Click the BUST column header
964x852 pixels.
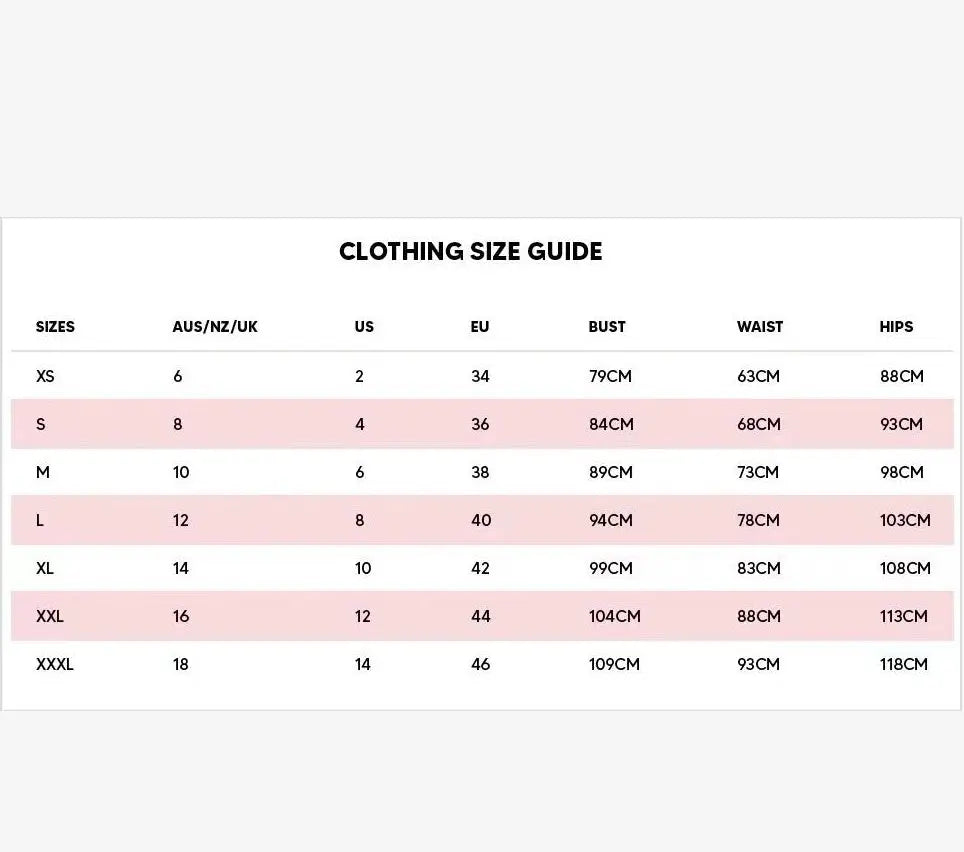[607, 327]
